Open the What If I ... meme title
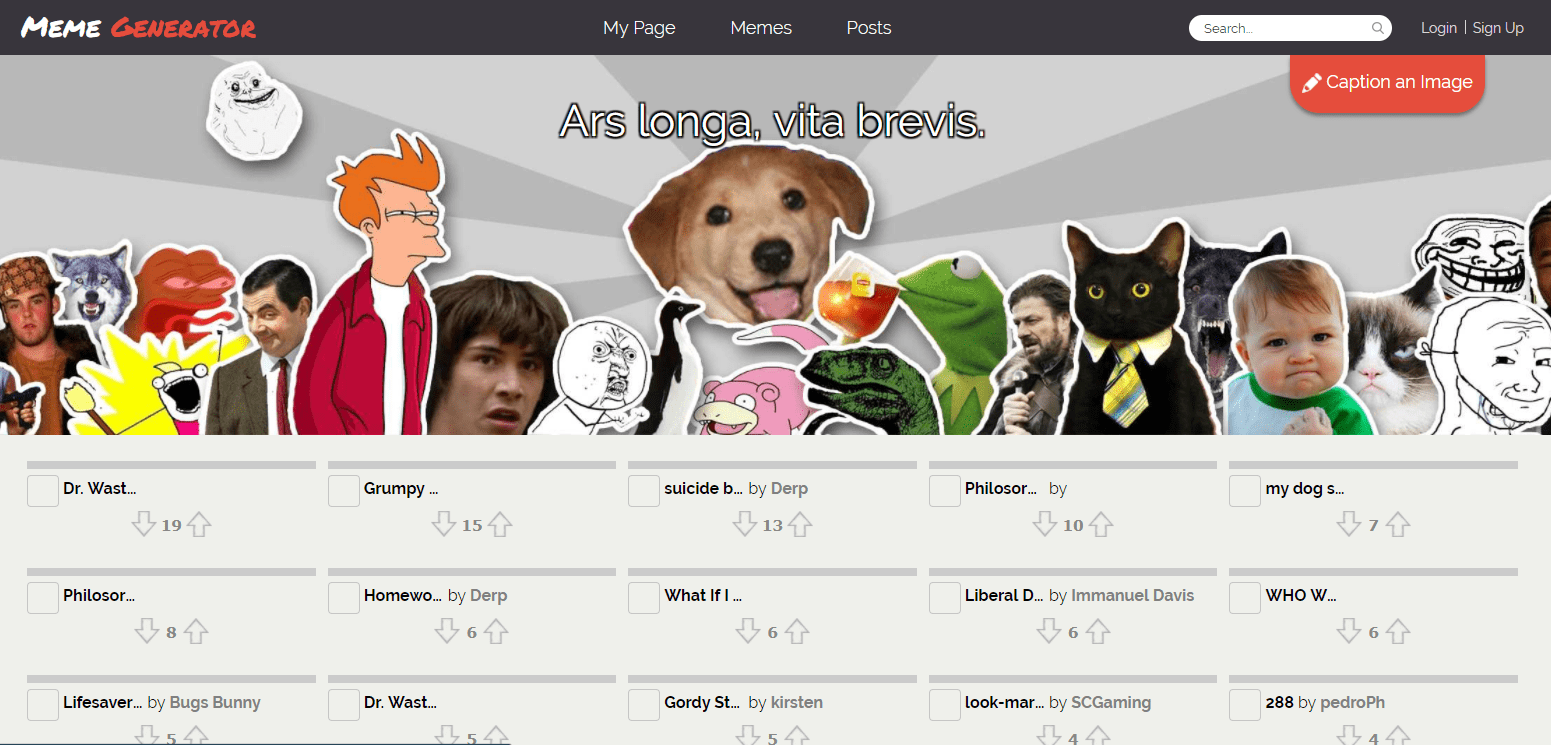Viewport: 1551px width, 745px height. (703, 596)
